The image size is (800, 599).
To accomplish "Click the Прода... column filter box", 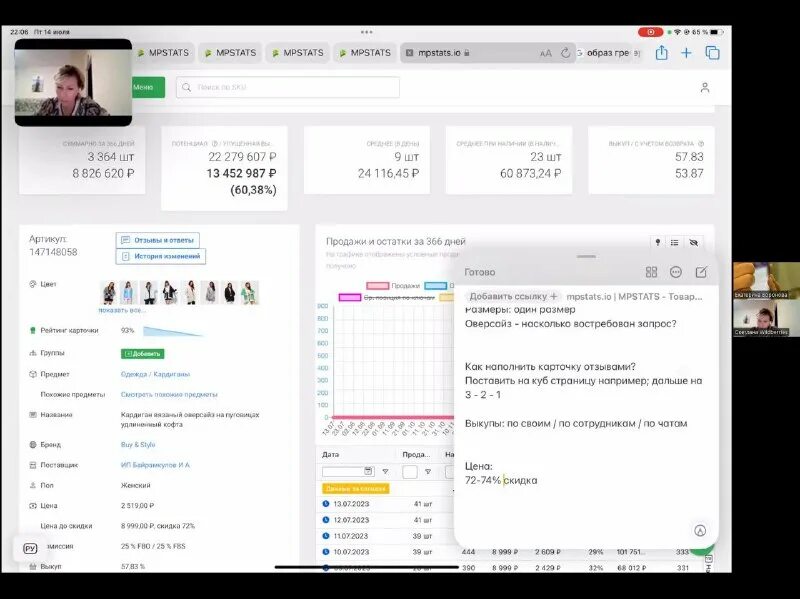I will pos(410,472).
